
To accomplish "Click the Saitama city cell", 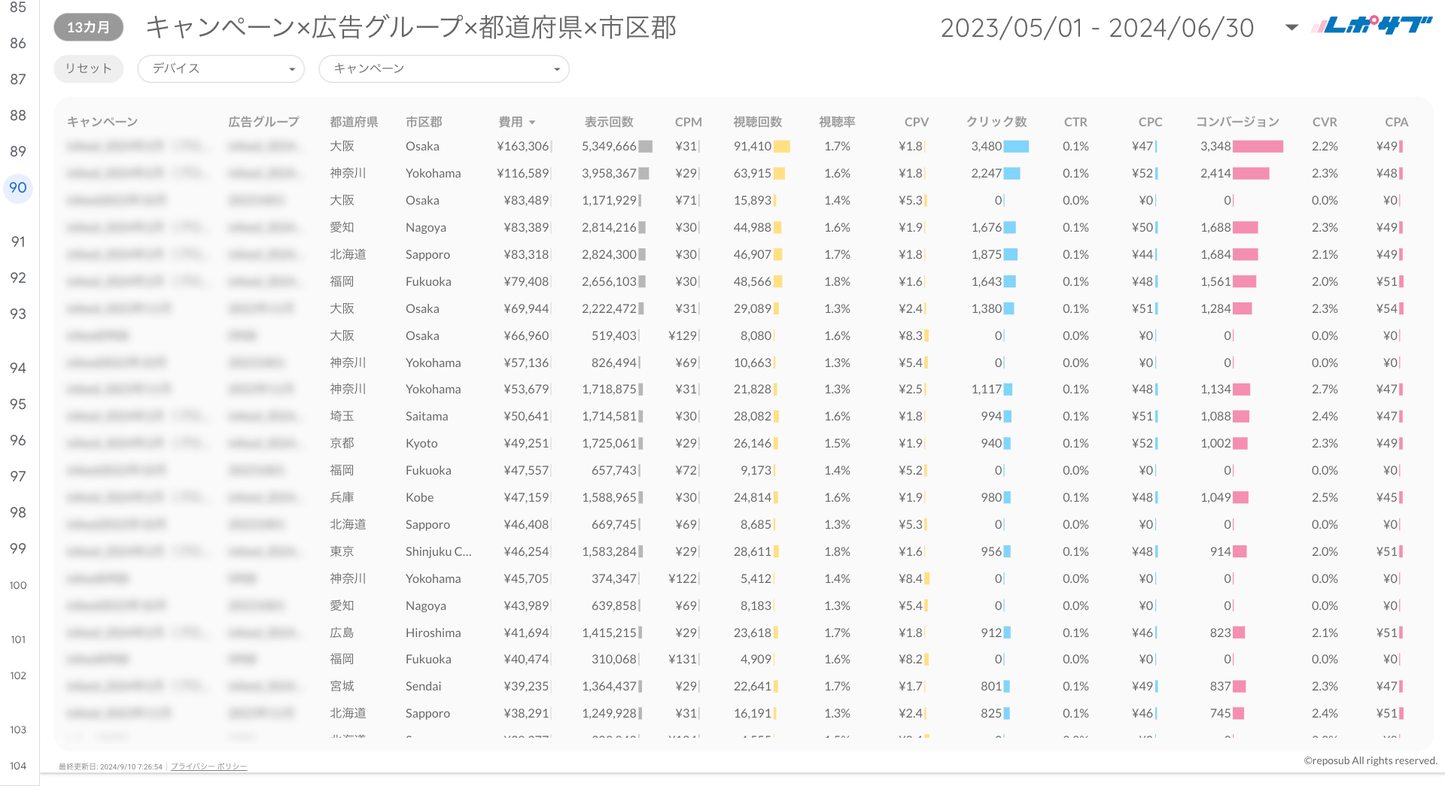I will 427,416.
